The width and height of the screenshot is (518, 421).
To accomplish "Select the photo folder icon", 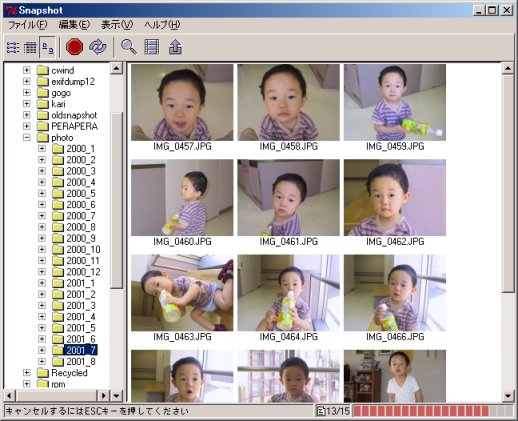I will tap(43, 137).
